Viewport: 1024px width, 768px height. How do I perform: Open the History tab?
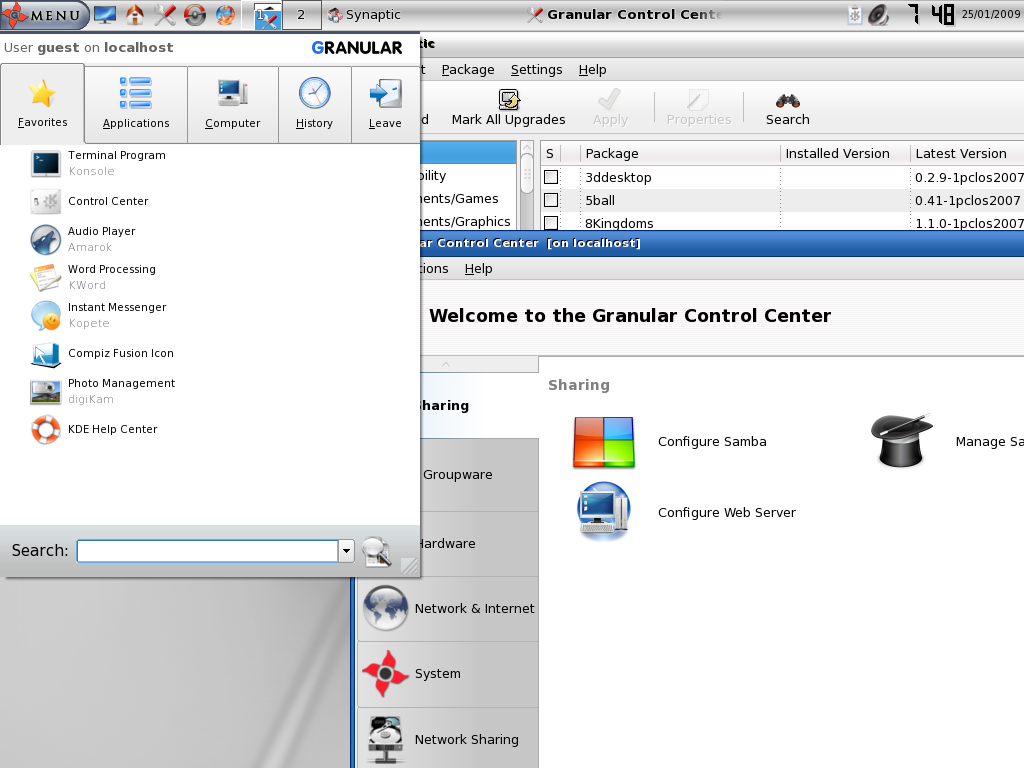(x=314, y=104)
